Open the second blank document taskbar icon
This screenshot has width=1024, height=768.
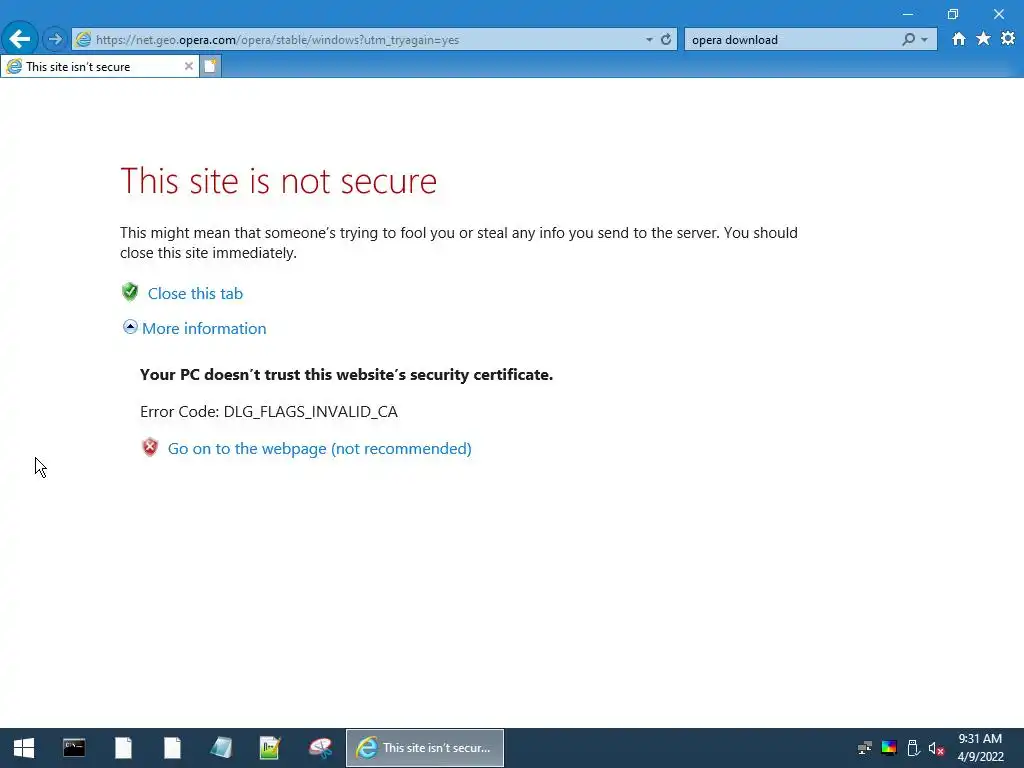(172, 748)
